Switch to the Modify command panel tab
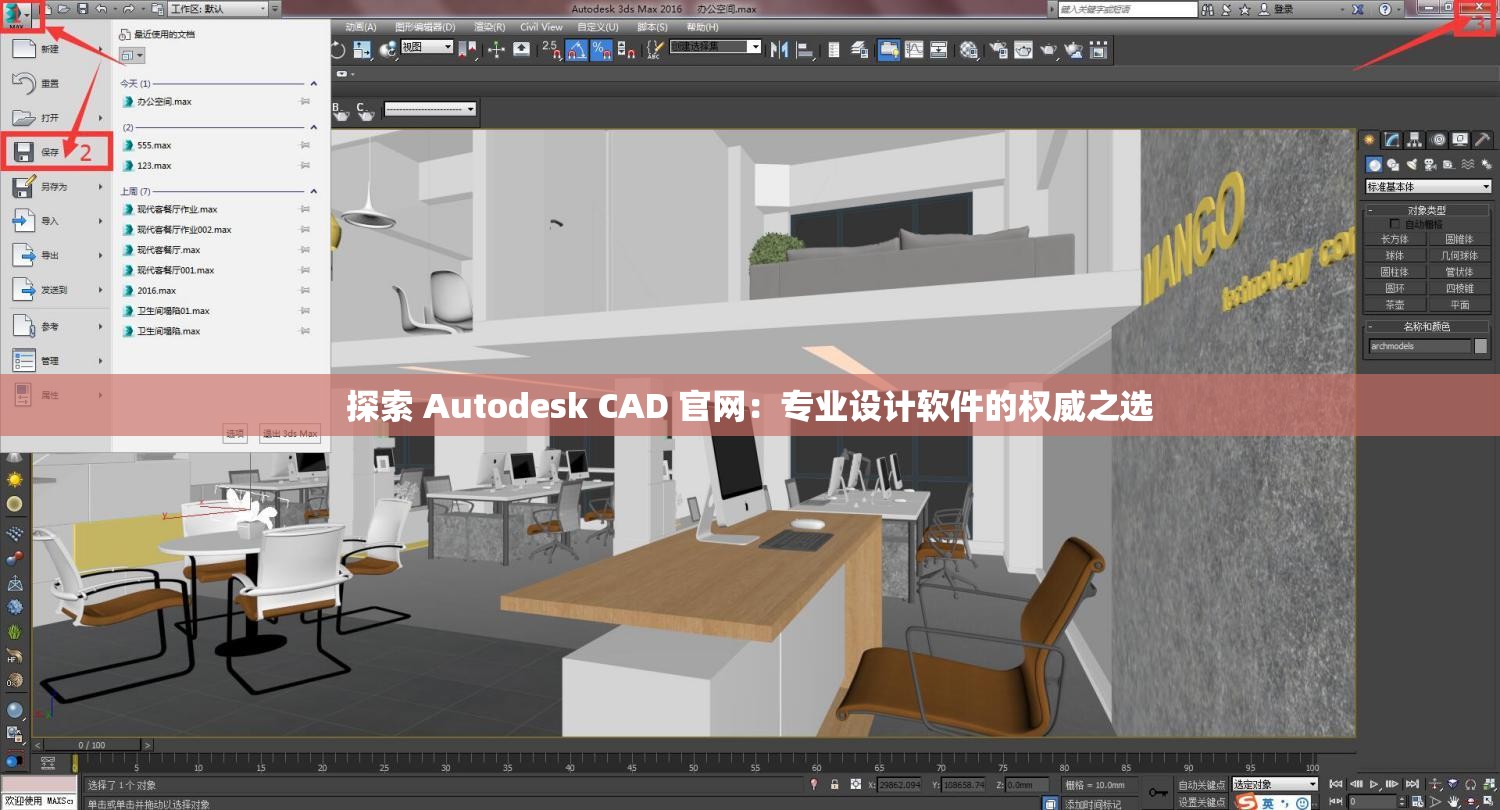The image size is (1500, 810). pos(1391,139)
